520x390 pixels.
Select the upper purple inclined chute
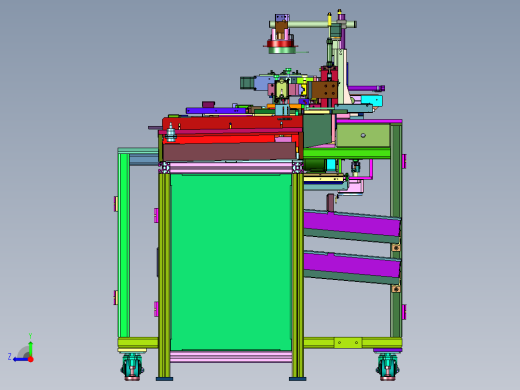352,223
